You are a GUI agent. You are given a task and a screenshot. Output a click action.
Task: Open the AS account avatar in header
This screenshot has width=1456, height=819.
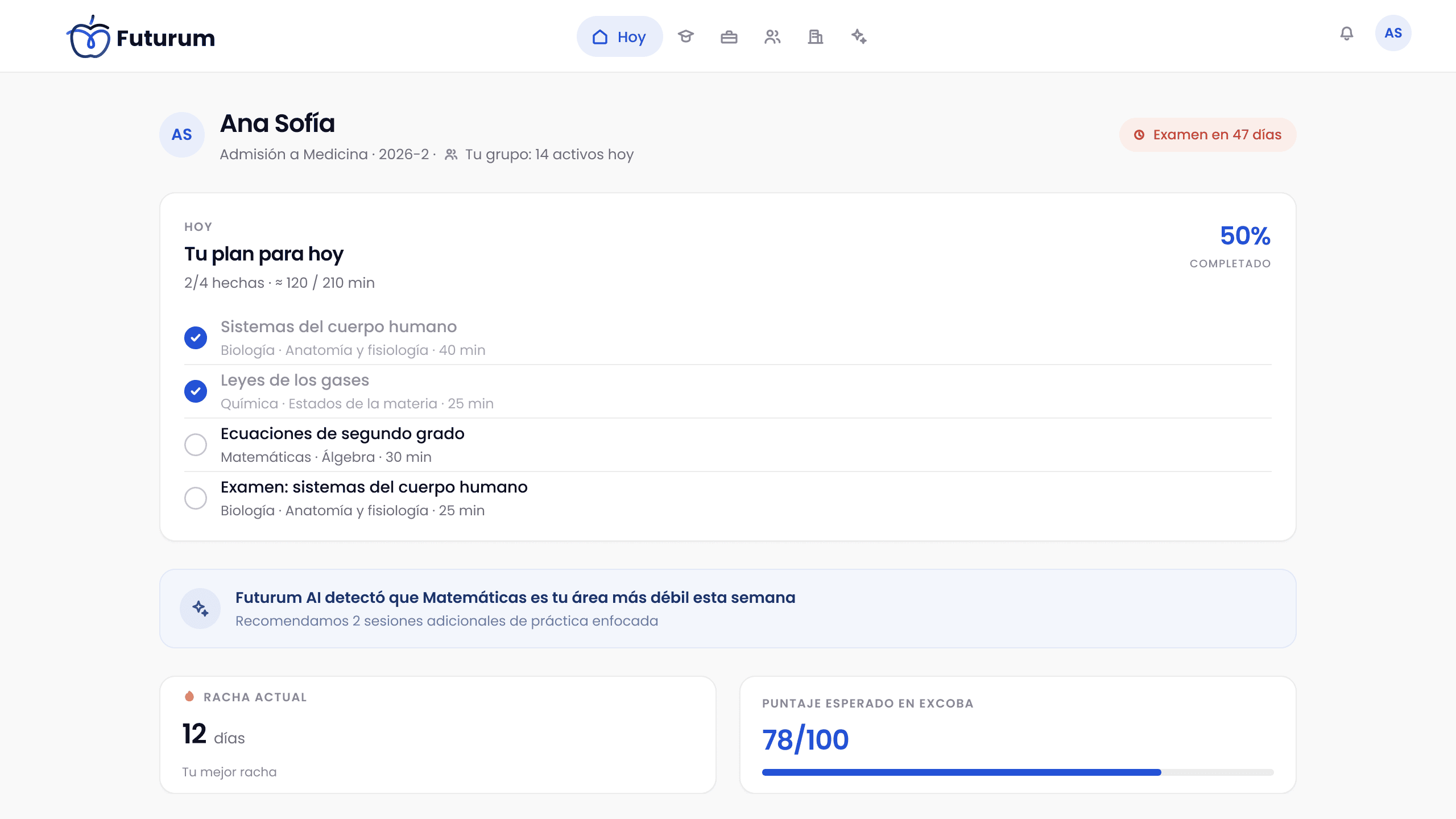pyautogui.click(x=1393, y=33)
